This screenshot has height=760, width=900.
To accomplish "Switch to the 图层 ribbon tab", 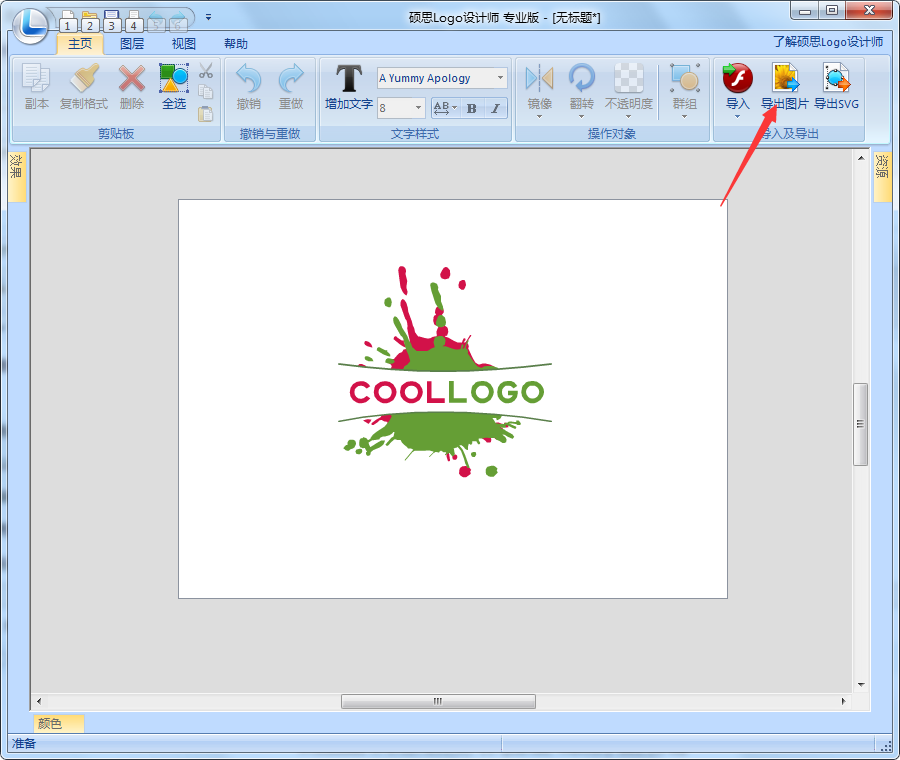I will pyautogui.click(x=132, y=44).
